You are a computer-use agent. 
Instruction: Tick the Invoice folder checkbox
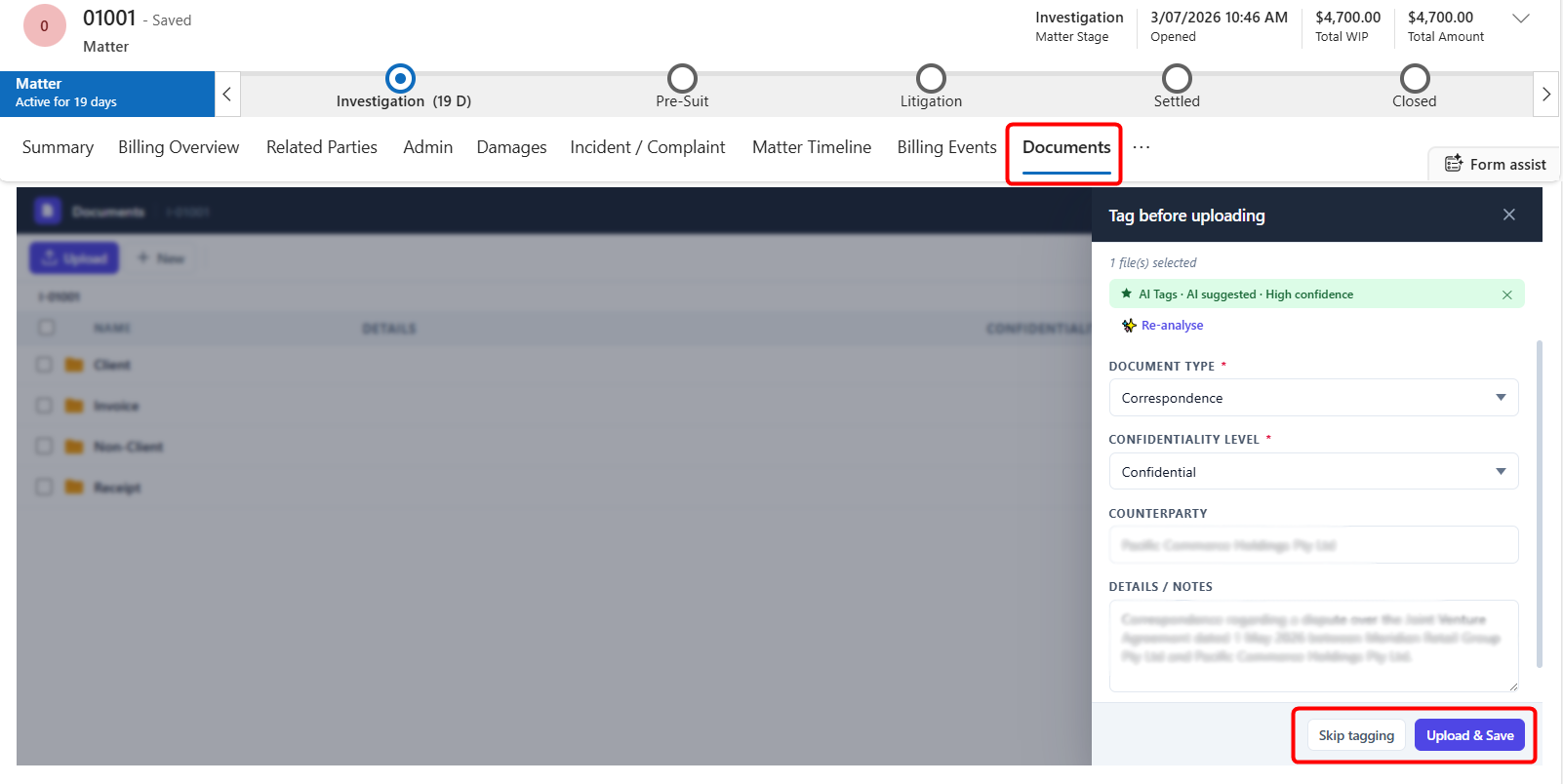coord(44,405)
